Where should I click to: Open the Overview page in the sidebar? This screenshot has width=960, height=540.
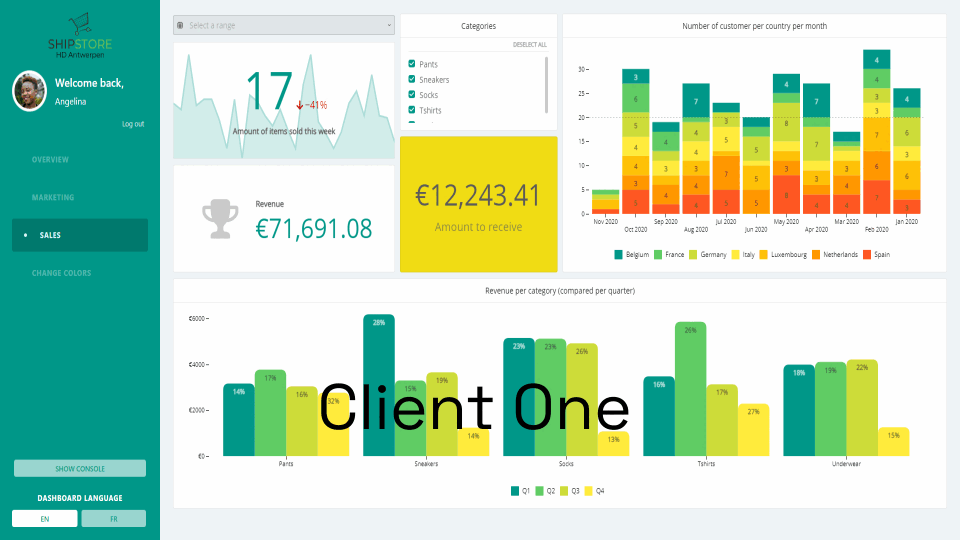pos(50,160)
